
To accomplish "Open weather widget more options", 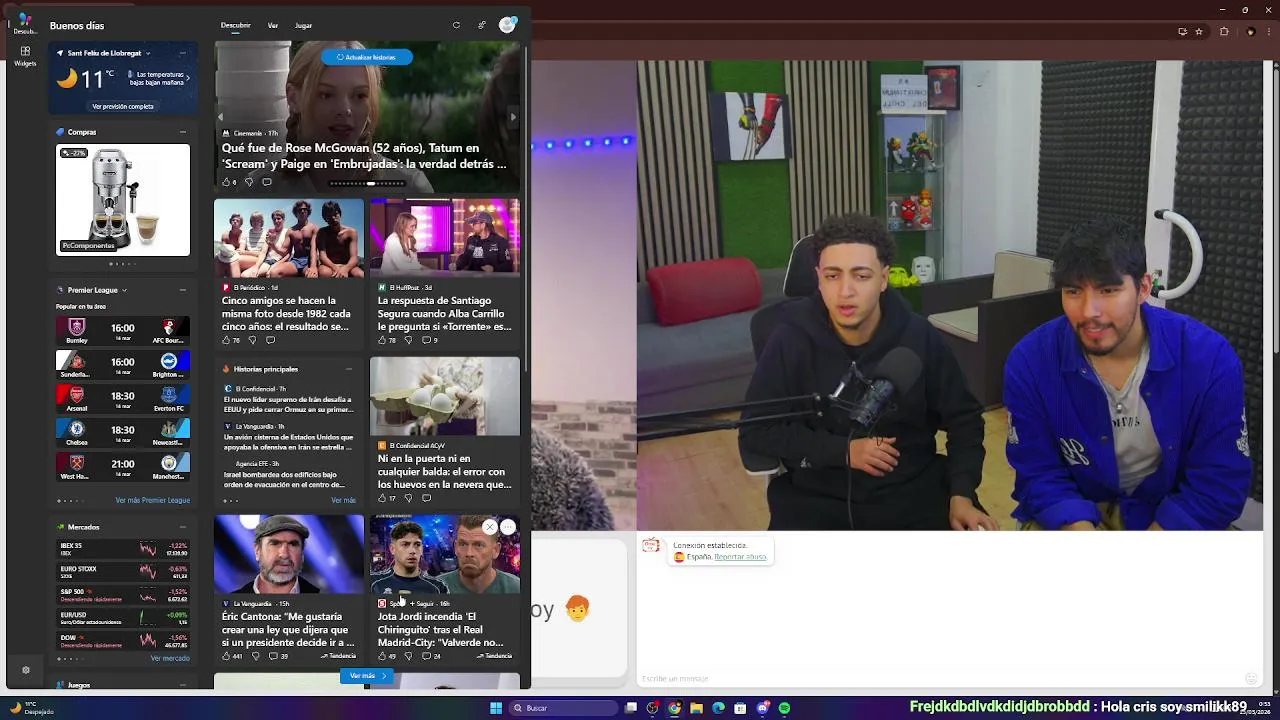I will (183, 53).
